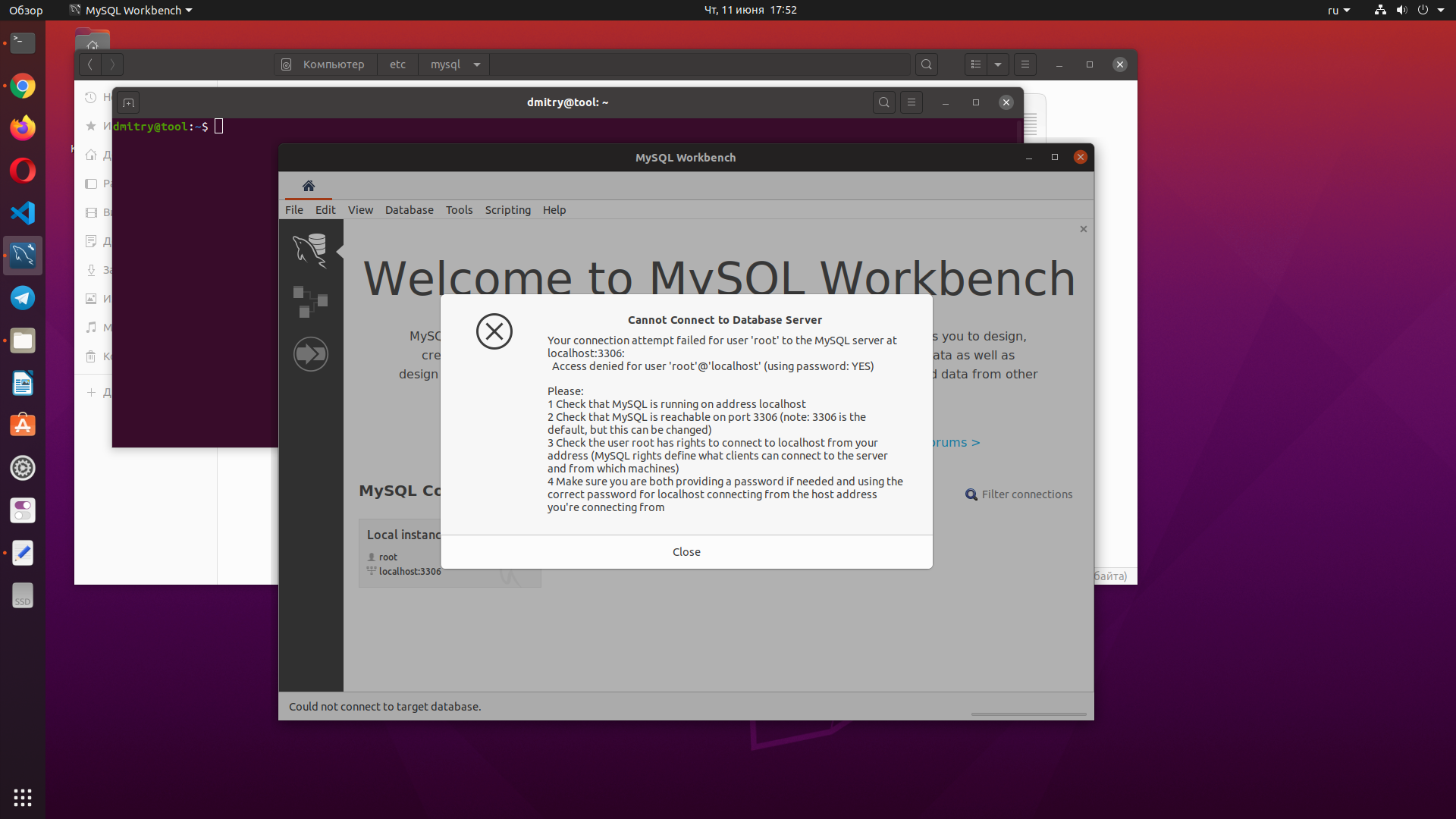Open the MySQL Workbench app menu in top bar

point(130,10)
